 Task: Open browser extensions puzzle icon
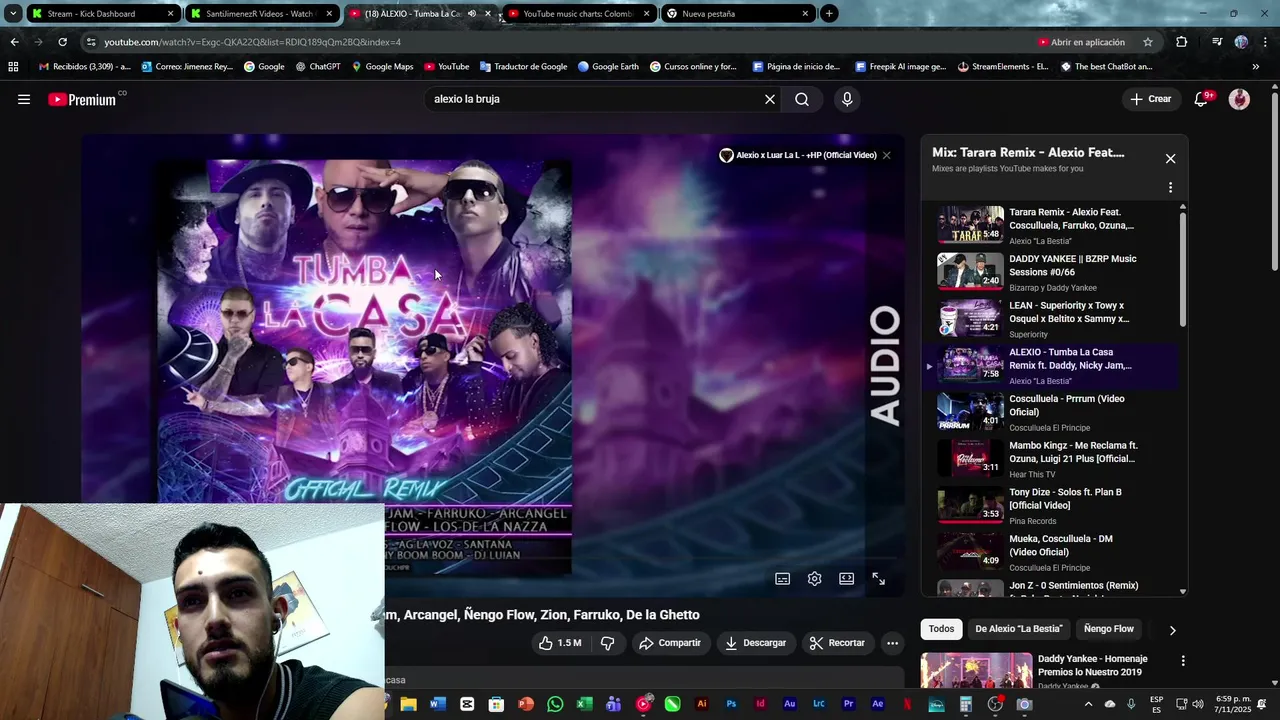pos(1182,42)
